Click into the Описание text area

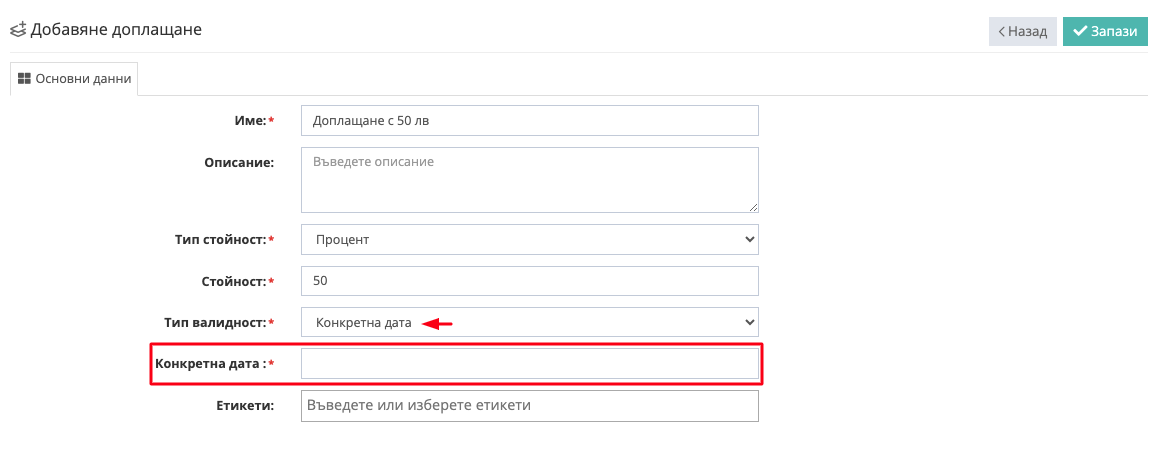pyautogui.click(x=529, y=180)
